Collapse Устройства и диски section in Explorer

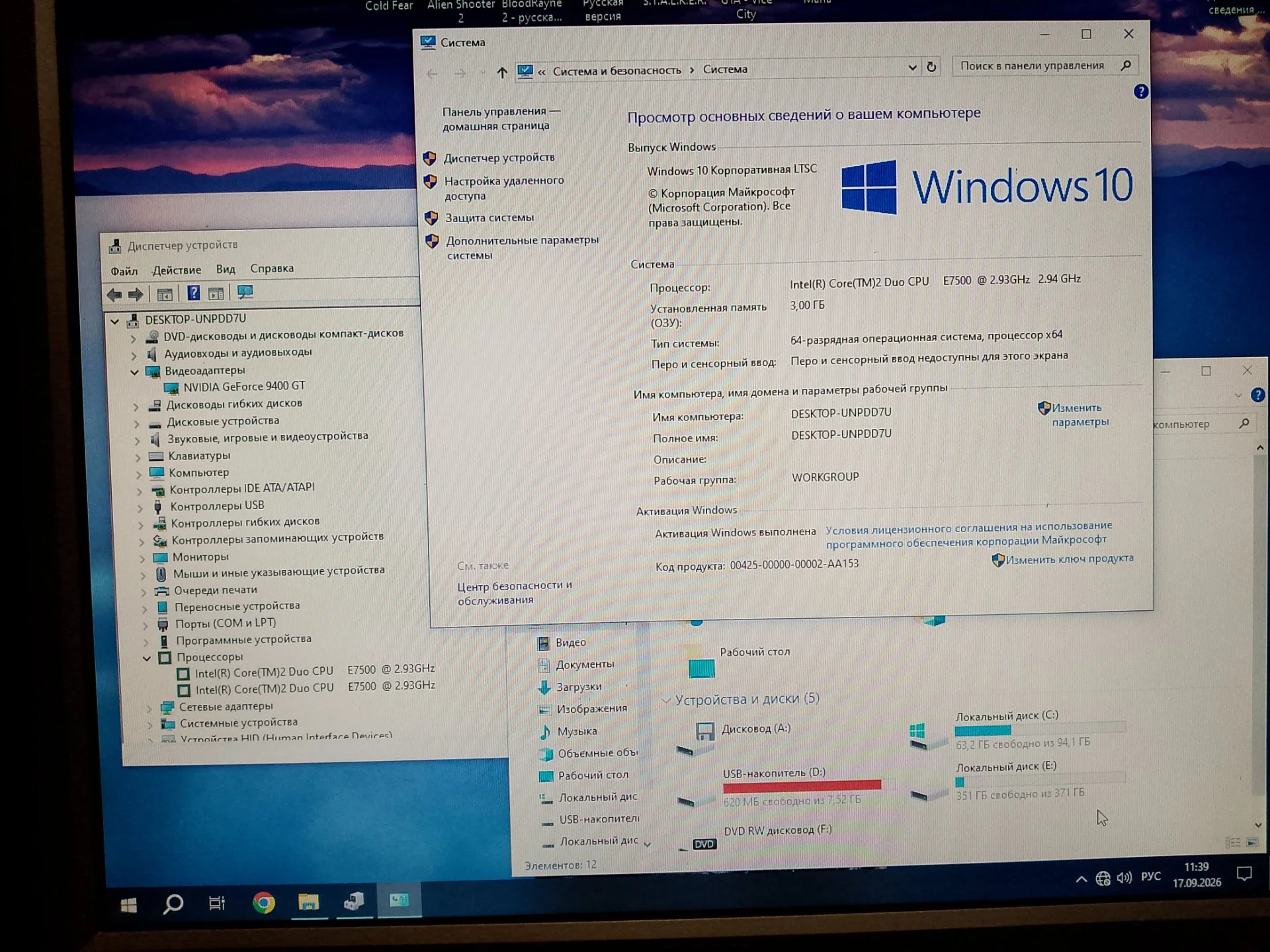666,701
